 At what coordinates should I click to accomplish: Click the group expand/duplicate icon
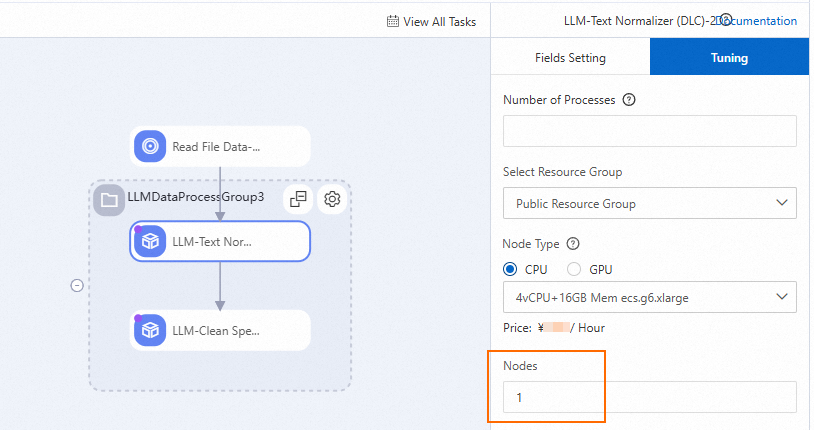point(298,198)
